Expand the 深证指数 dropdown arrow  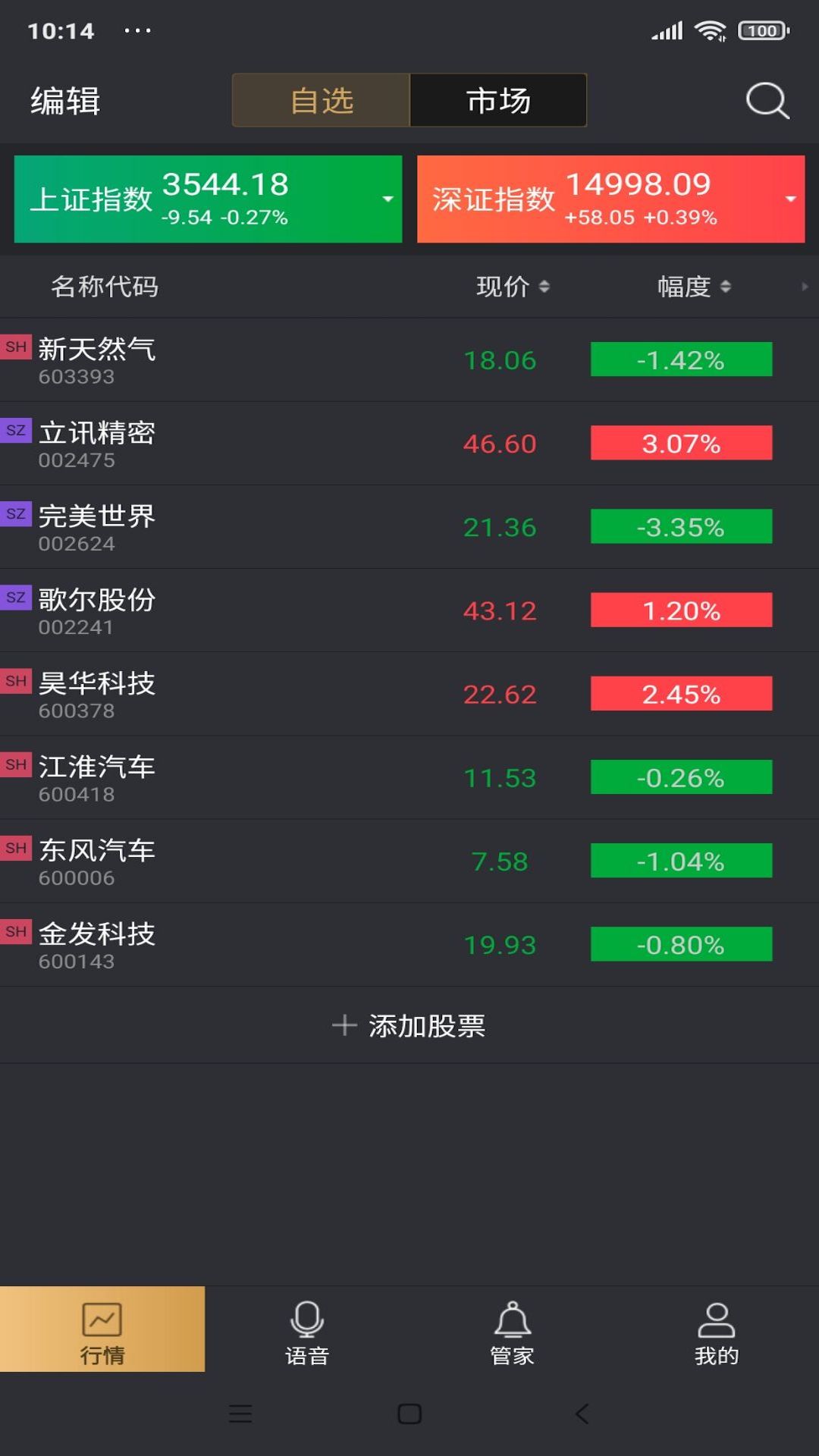click(x=790, y=199)
